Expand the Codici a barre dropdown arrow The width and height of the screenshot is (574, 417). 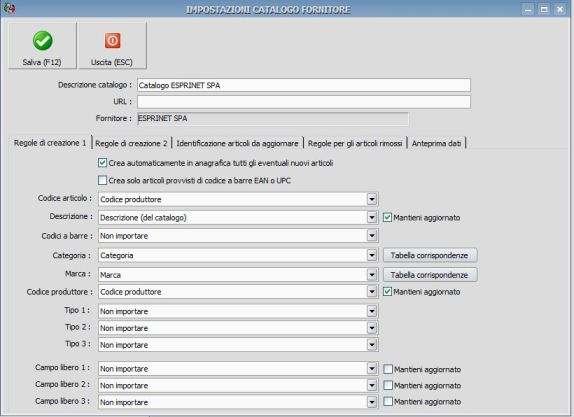coord(372,236)
